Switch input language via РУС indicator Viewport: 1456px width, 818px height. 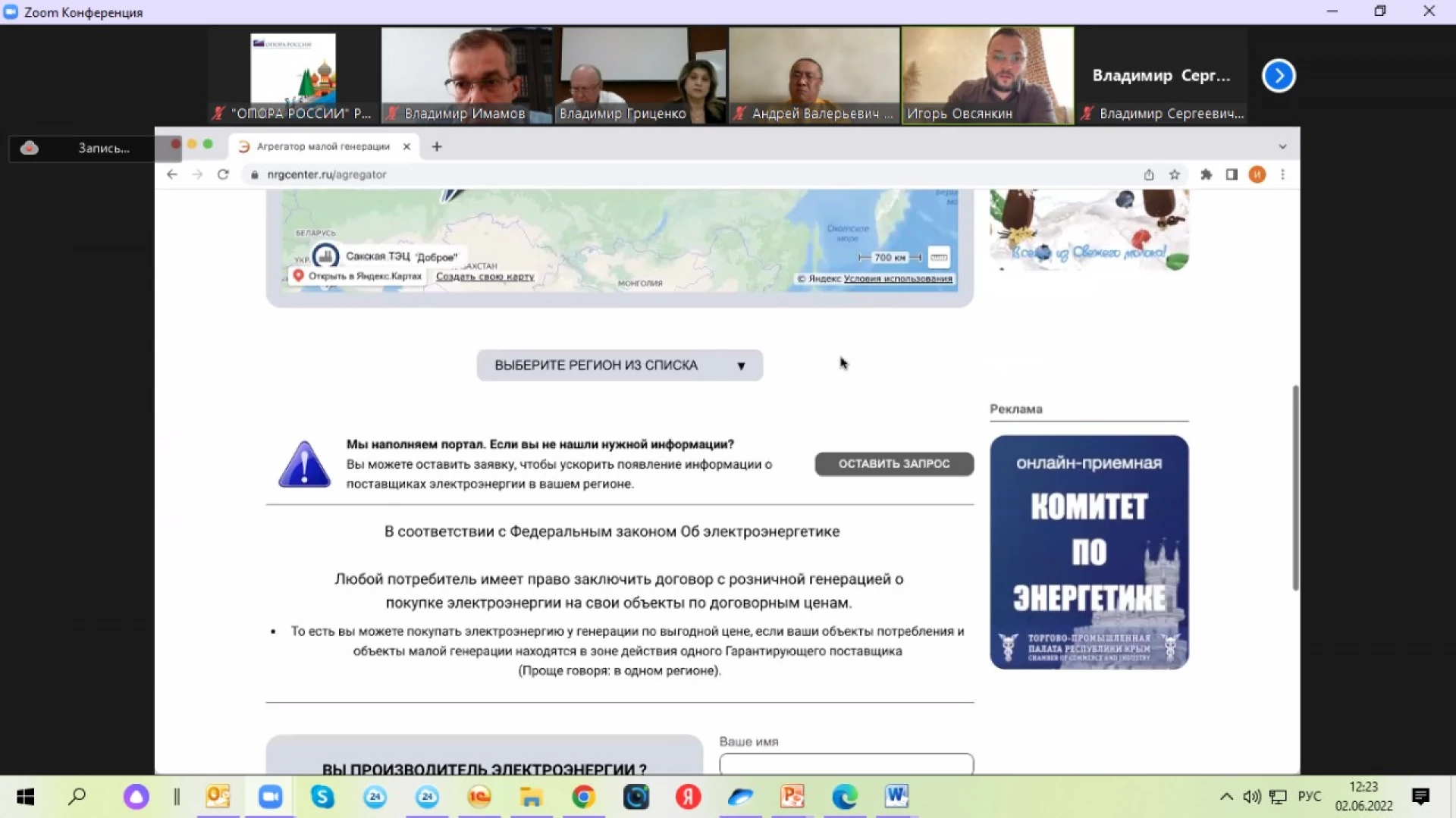[x=1309, y=797]
